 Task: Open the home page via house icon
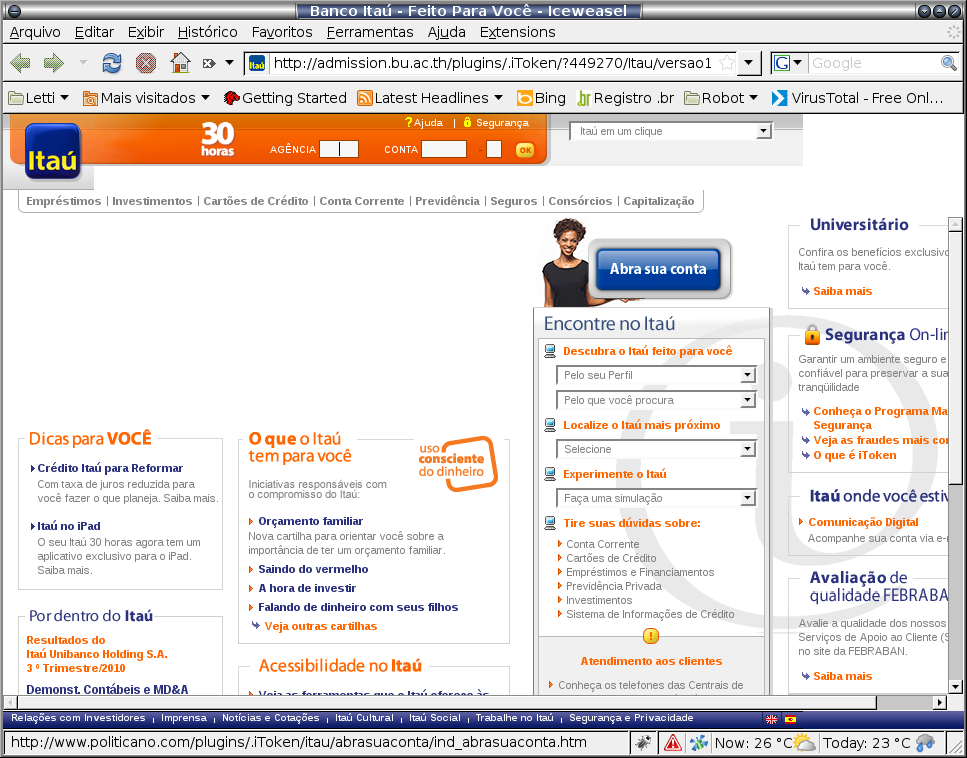[180, 63]
